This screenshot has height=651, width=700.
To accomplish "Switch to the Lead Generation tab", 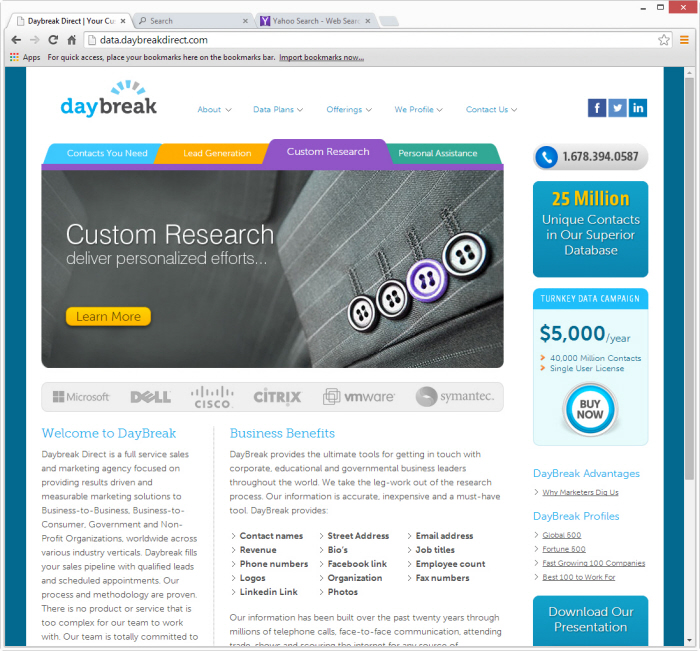I will coord(217,153).
